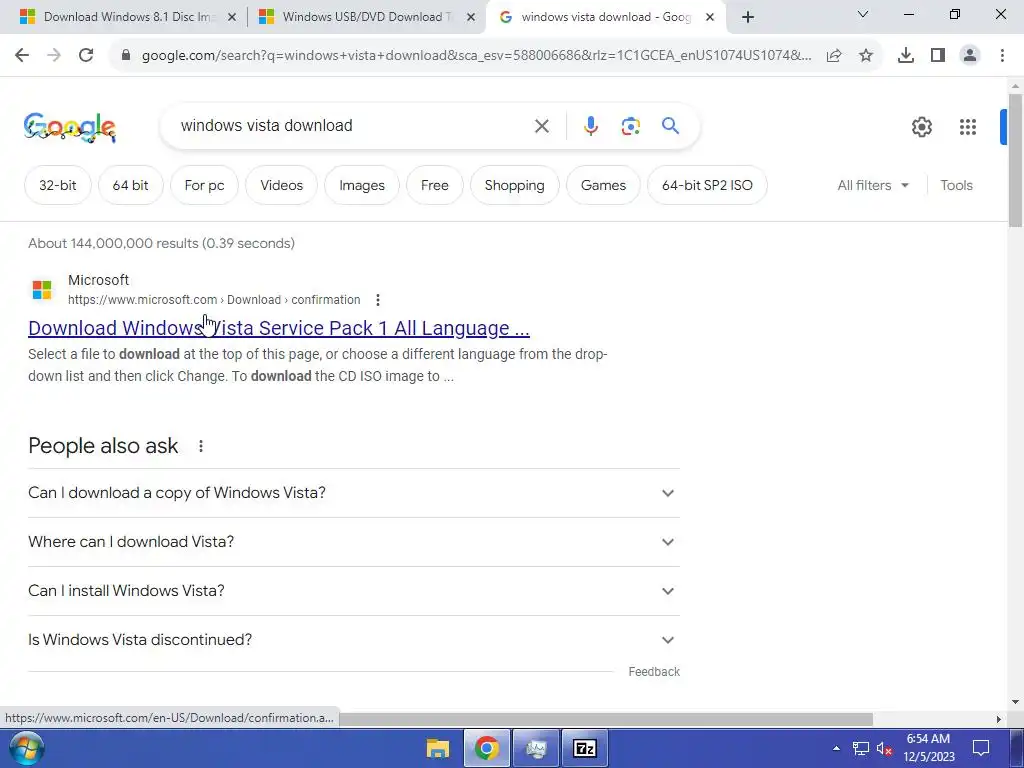
Task: Open a new tab with the plus button
Action: point(748,17)
